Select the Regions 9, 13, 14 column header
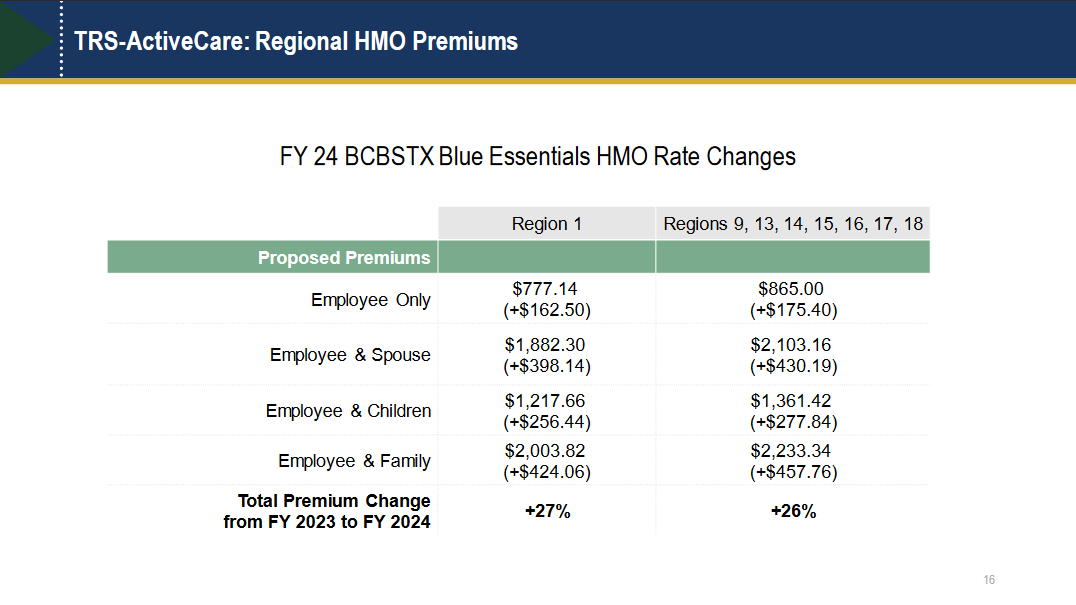1076x605 pixels. tap(793, 224)
